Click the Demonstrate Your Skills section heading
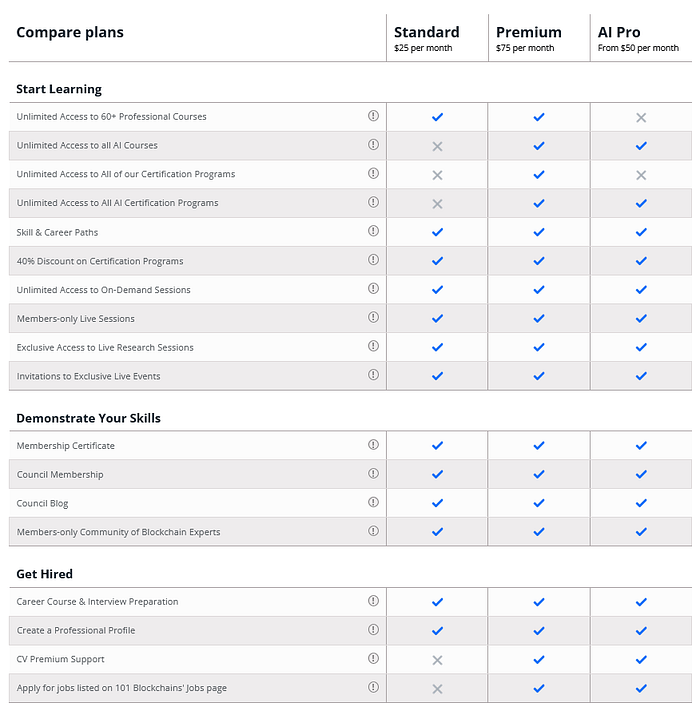The height and width of the screenshot is (710, 700). point(88,418)
